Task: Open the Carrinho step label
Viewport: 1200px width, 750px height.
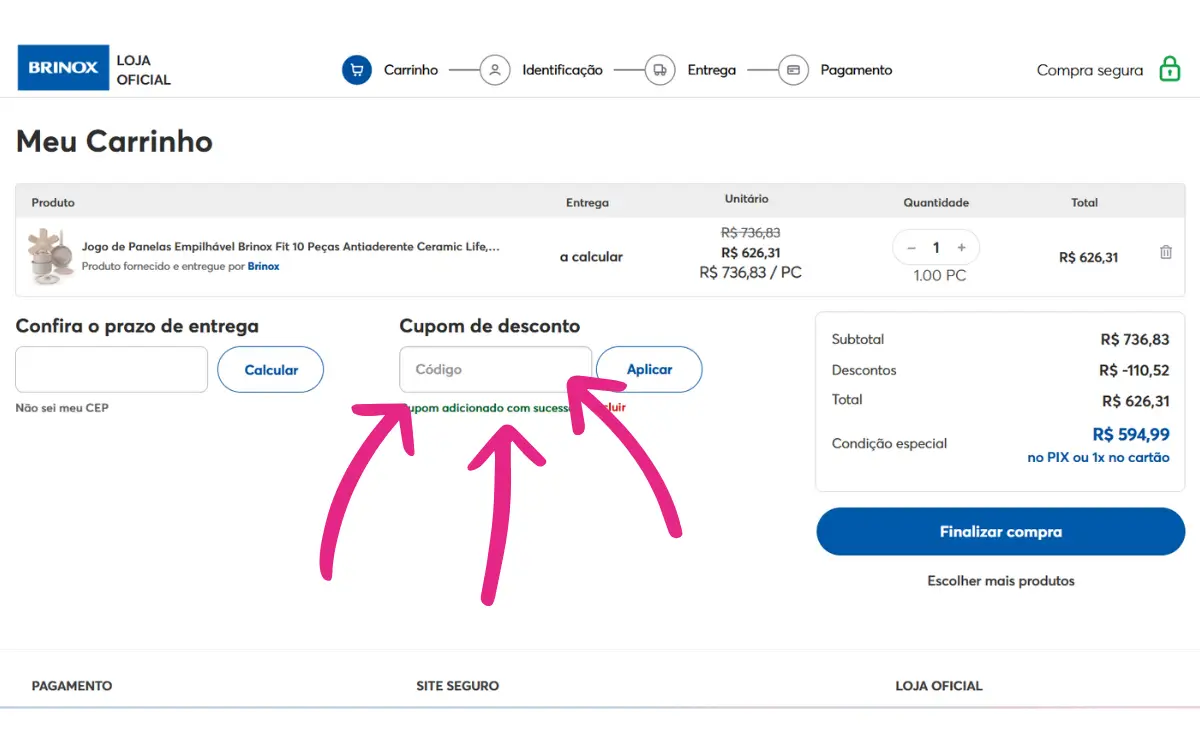Action: pos(411,70)
